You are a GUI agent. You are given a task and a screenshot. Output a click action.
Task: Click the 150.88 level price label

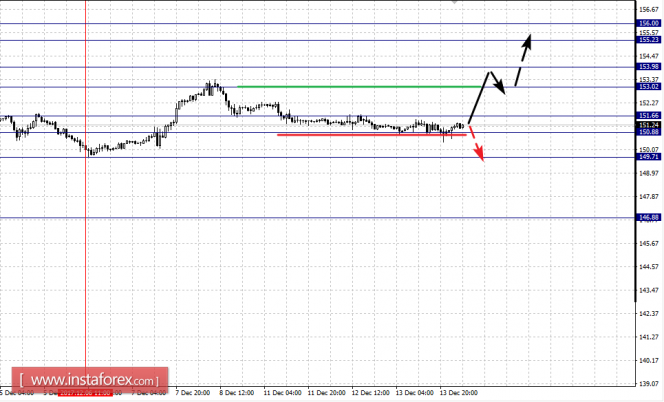(x=649, y=132)
